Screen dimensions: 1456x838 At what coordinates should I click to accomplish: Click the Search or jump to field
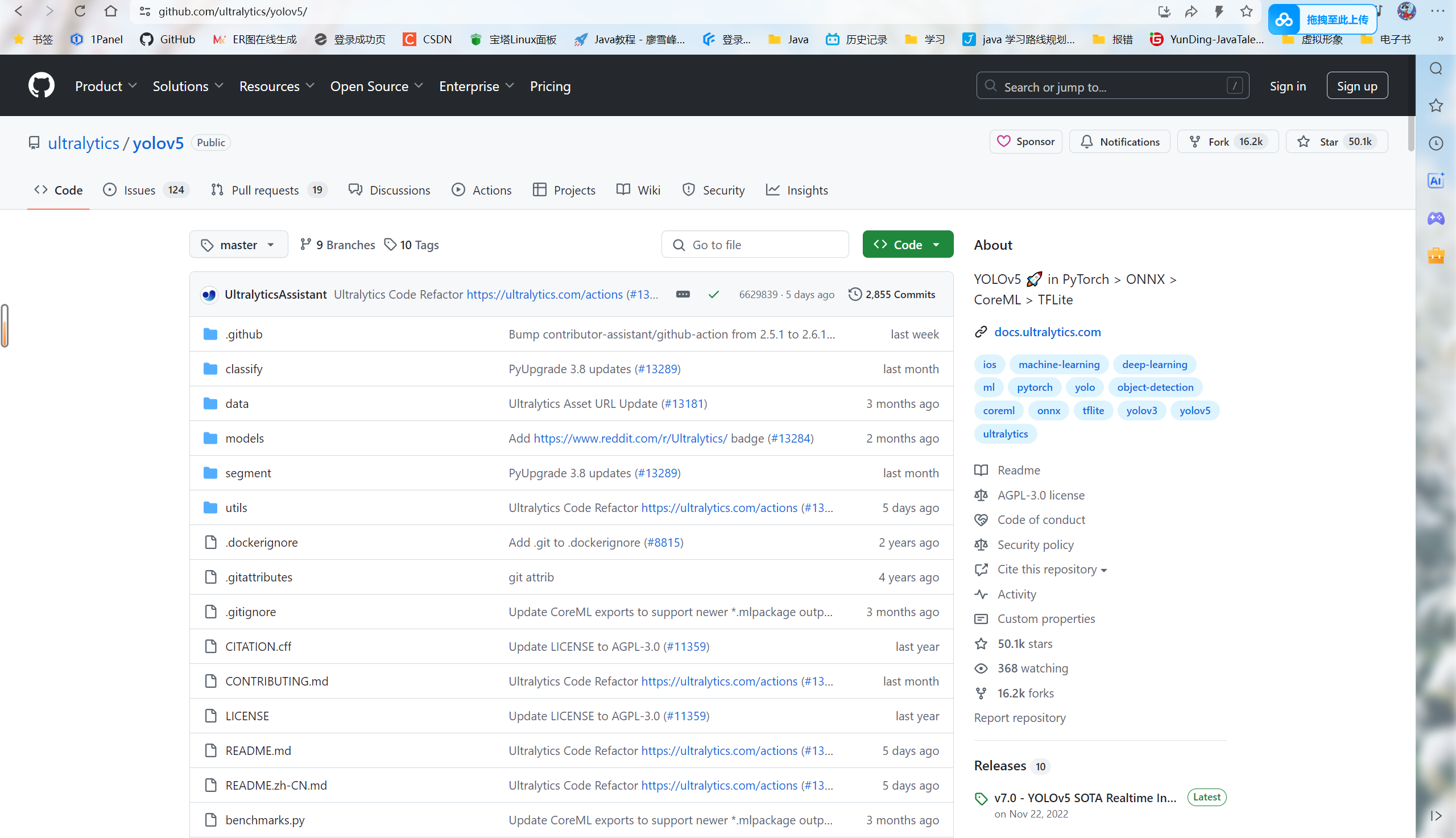pos(1112,86)
